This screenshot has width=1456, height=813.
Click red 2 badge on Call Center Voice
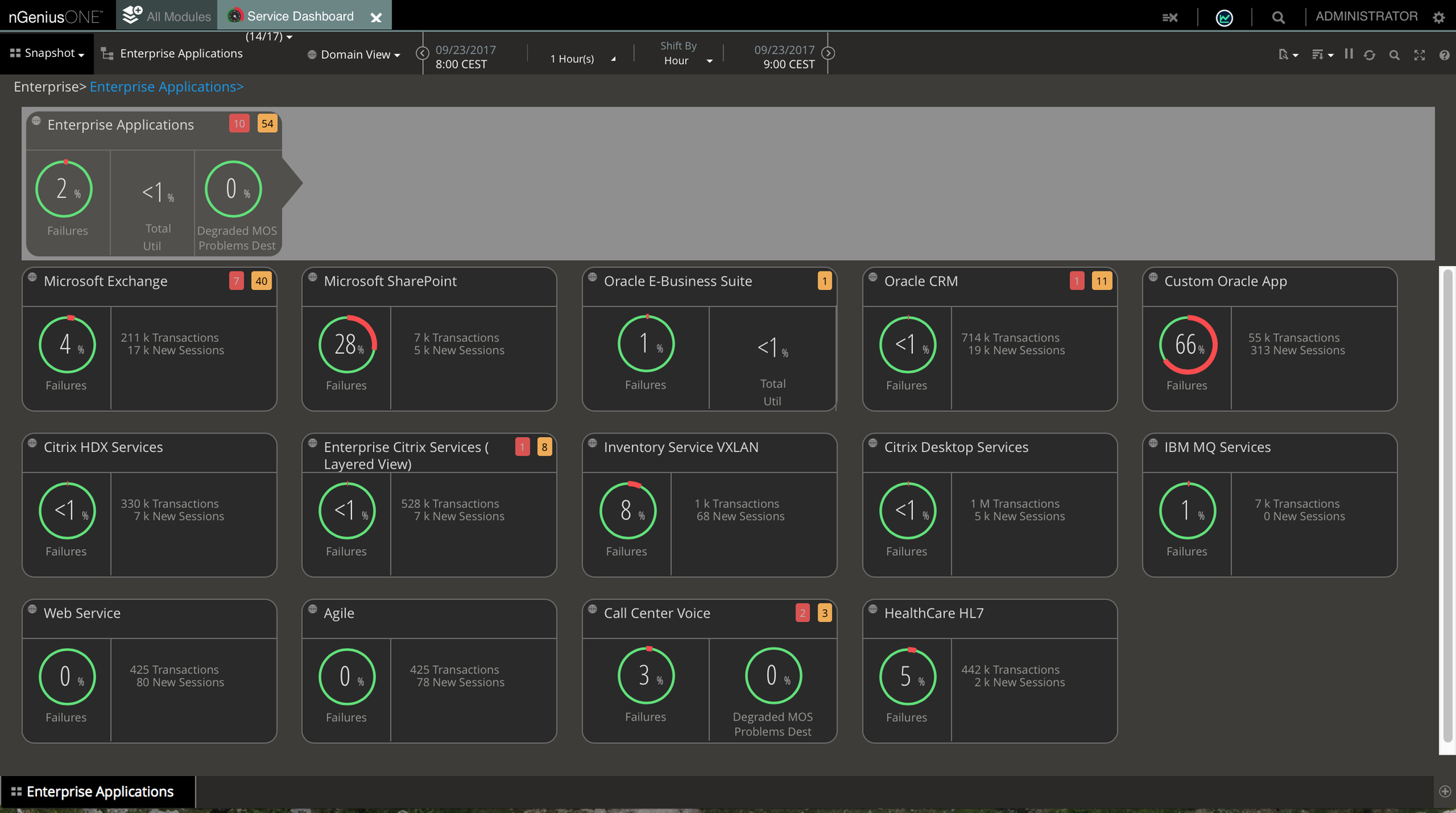803,613
